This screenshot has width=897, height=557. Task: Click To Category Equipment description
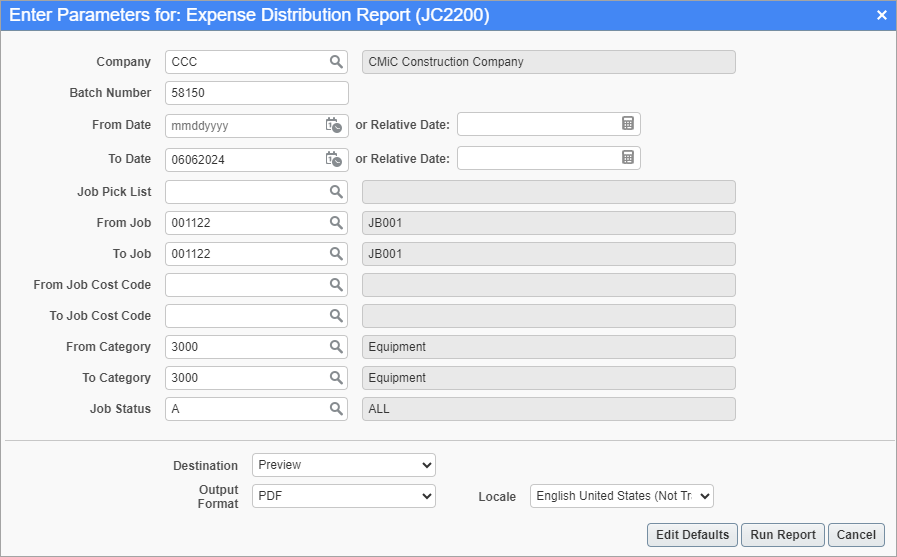coord(549,377)
